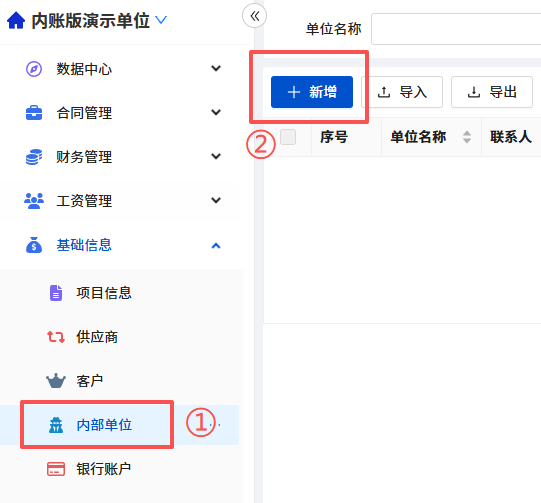Click the upload icon on 导入 button
This screenshot has height=503, width=541.
(384, 92)
